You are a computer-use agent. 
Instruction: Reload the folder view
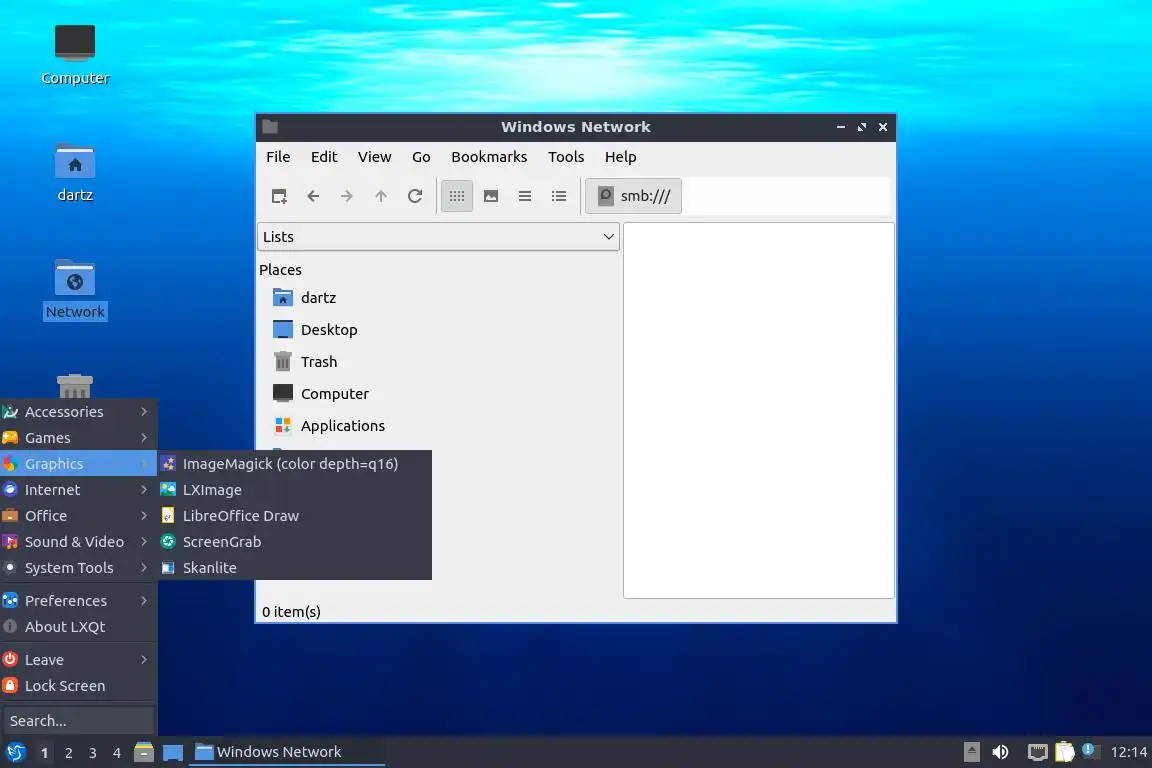pos(415,196)
